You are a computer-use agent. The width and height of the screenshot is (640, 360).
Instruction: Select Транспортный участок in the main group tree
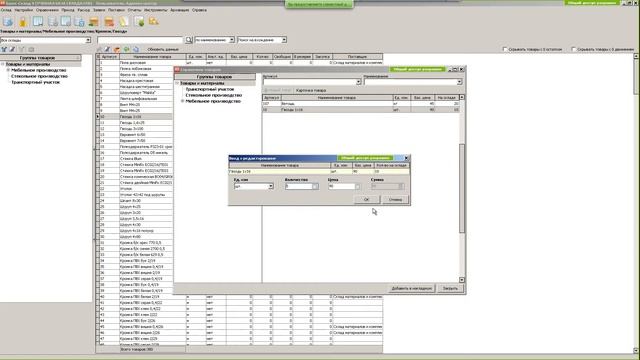[x=36, y=82]
